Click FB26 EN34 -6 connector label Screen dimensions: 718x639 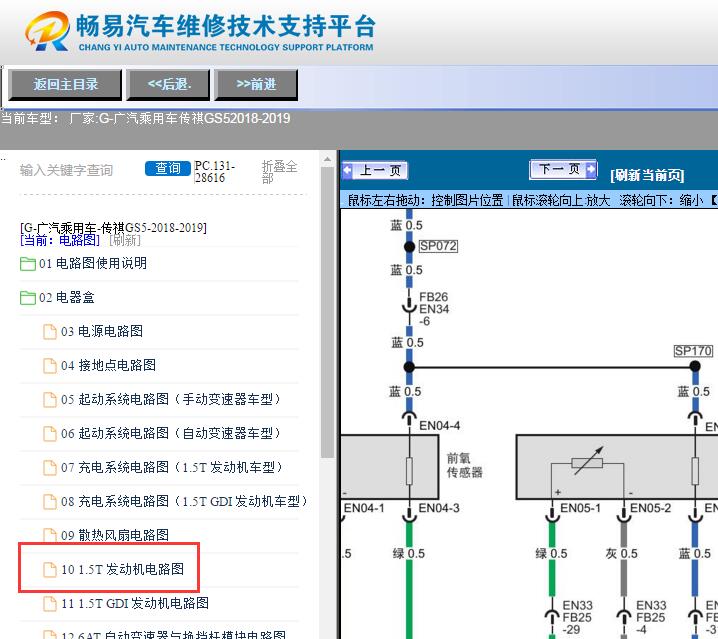tap(434, 309)
